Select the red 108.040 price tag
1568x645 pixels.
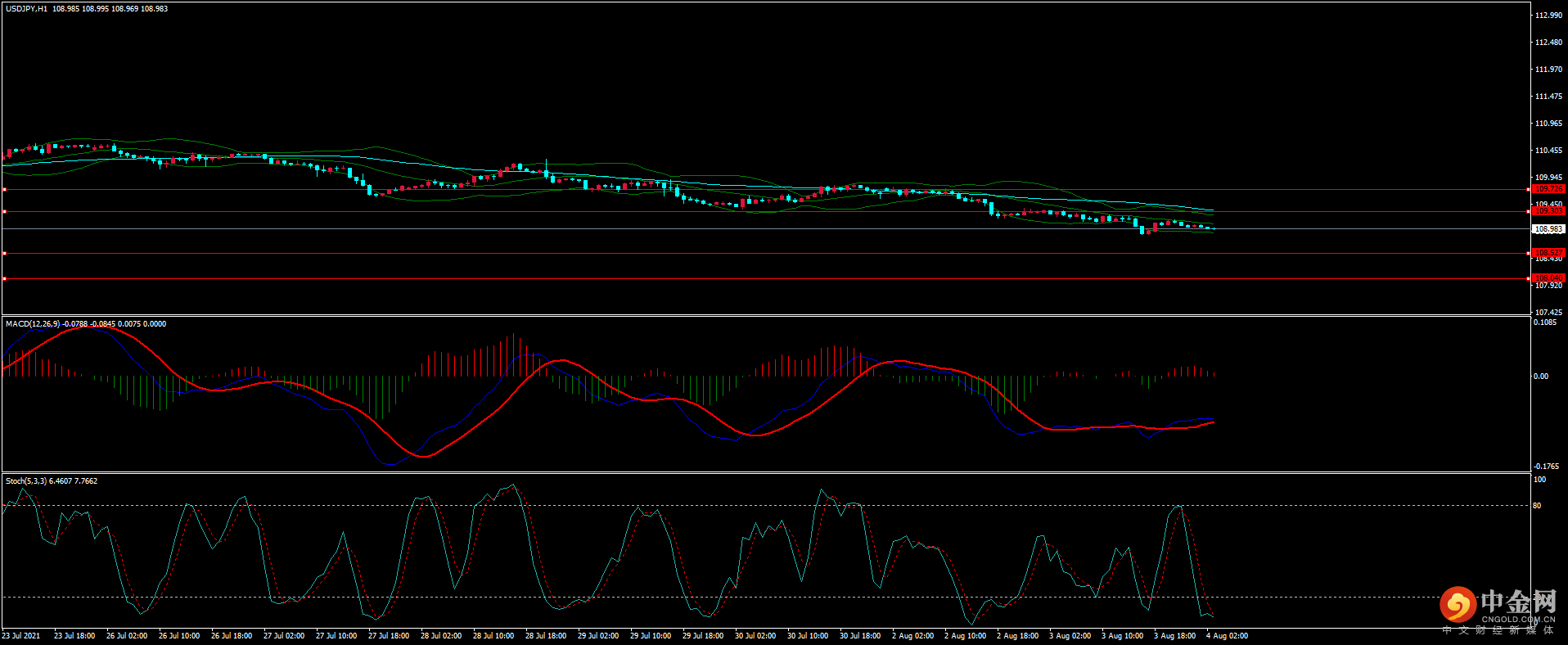coord(1548,278)
